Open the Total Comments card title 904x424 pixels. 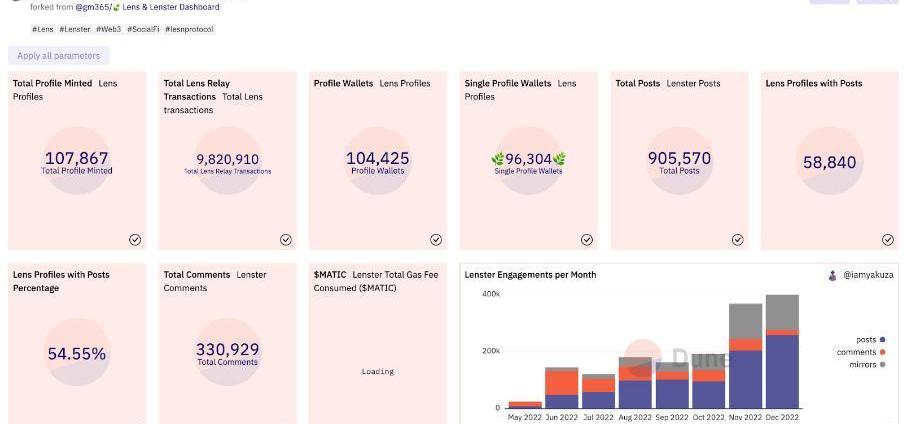197,274
